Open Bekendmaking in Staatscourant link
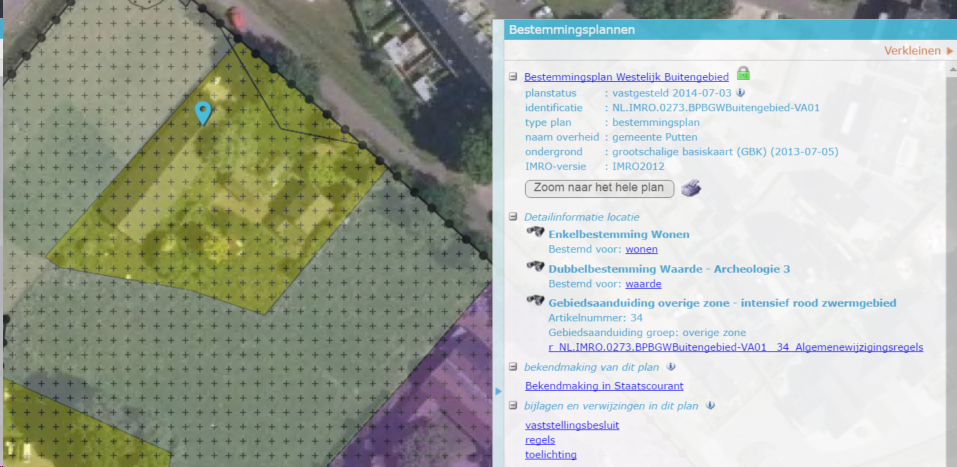The image size is (957, 467). pyautogui.click(x=604, y=386)
